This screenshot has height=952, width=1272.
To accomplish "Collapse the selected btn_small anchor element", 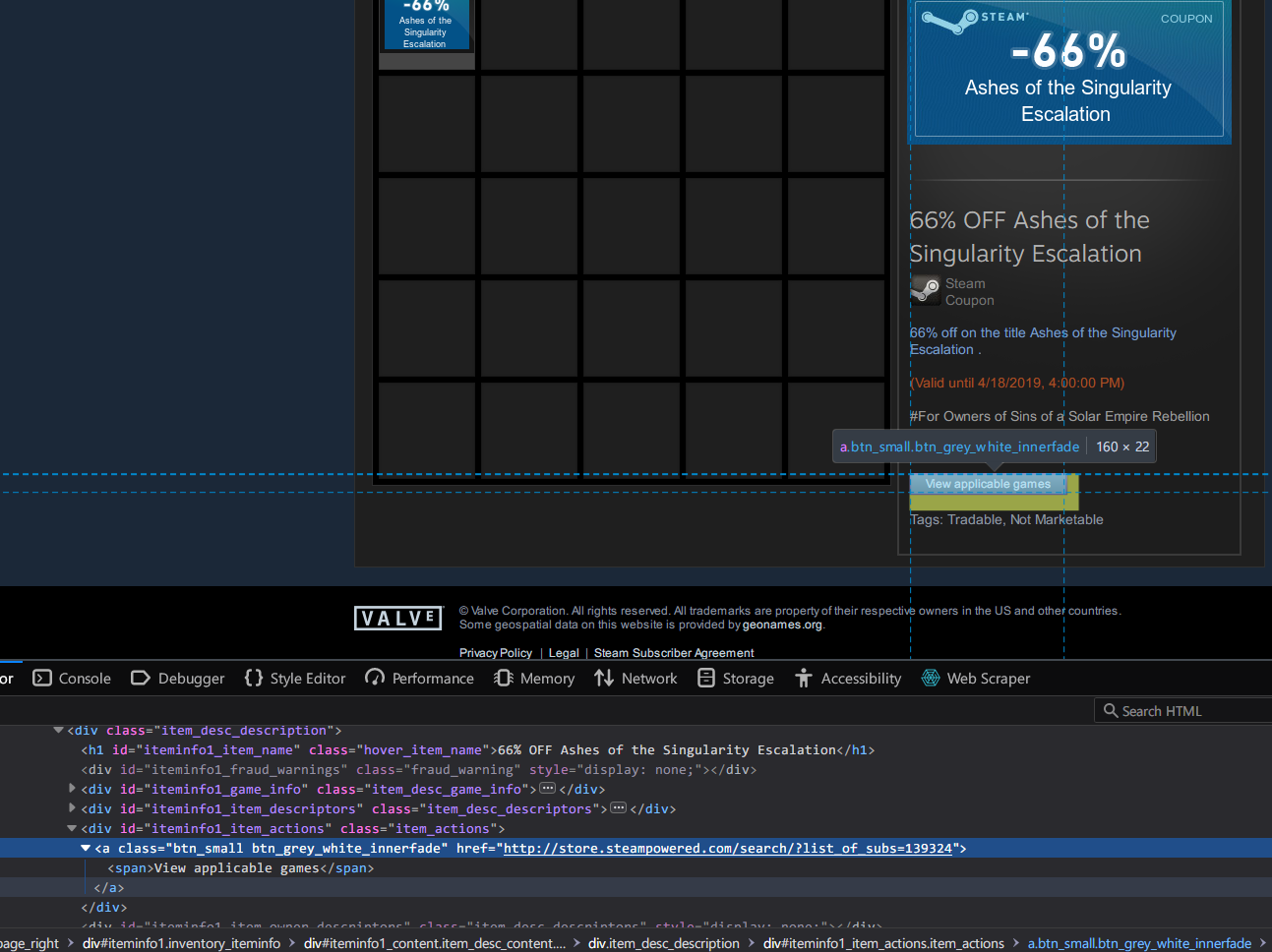I will [x=85, y=848].
